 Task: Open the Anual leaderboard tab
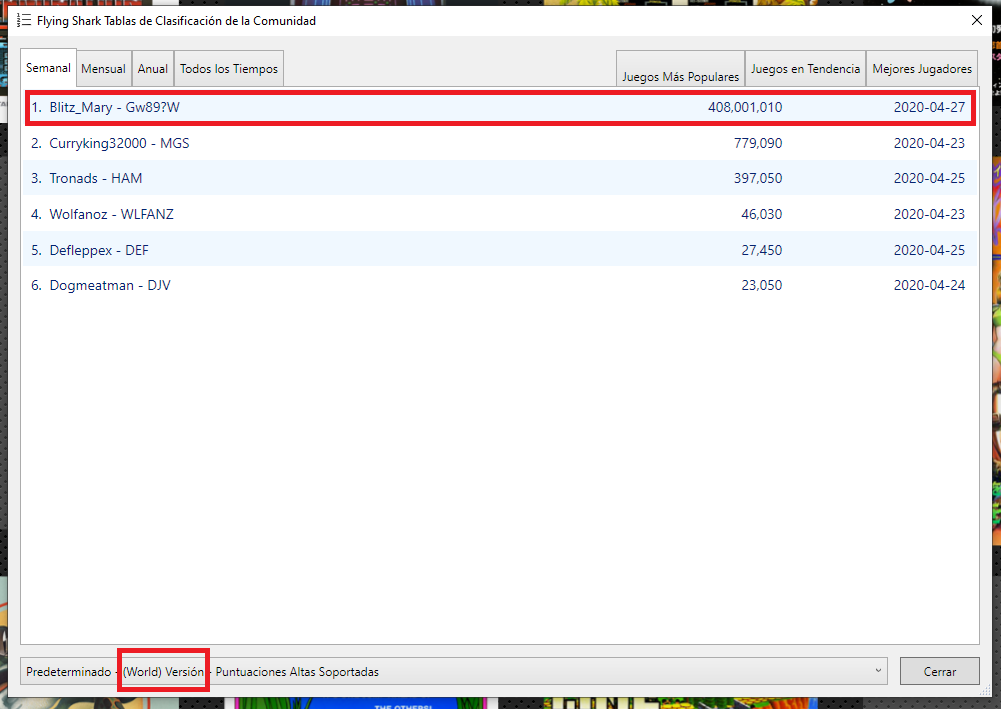[153, 69]
